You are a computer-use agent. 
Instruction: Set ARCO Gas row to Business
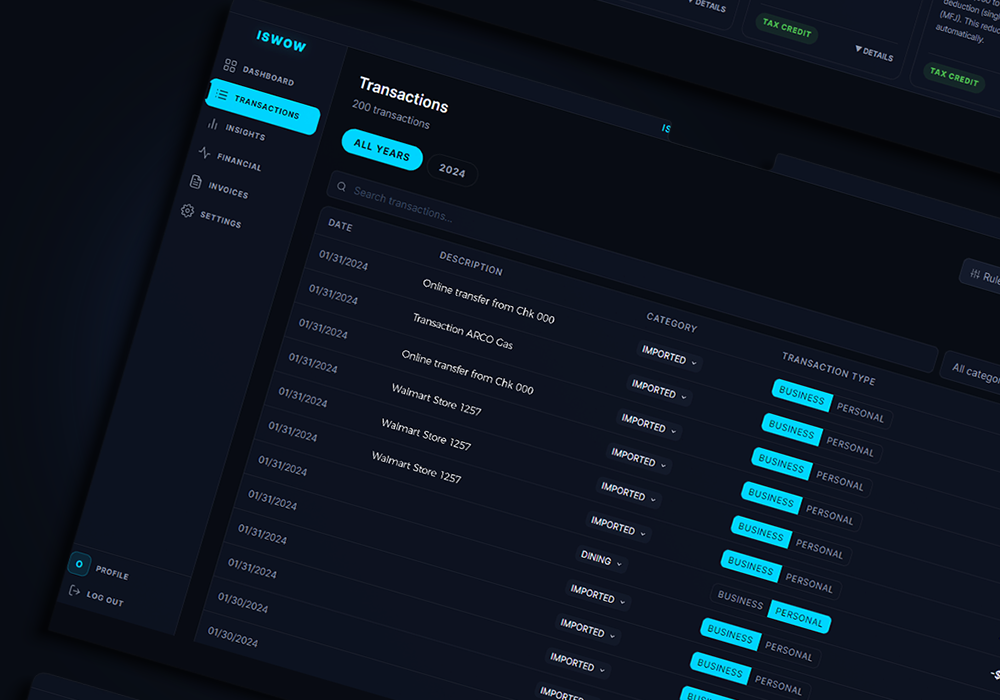point(791,428)
